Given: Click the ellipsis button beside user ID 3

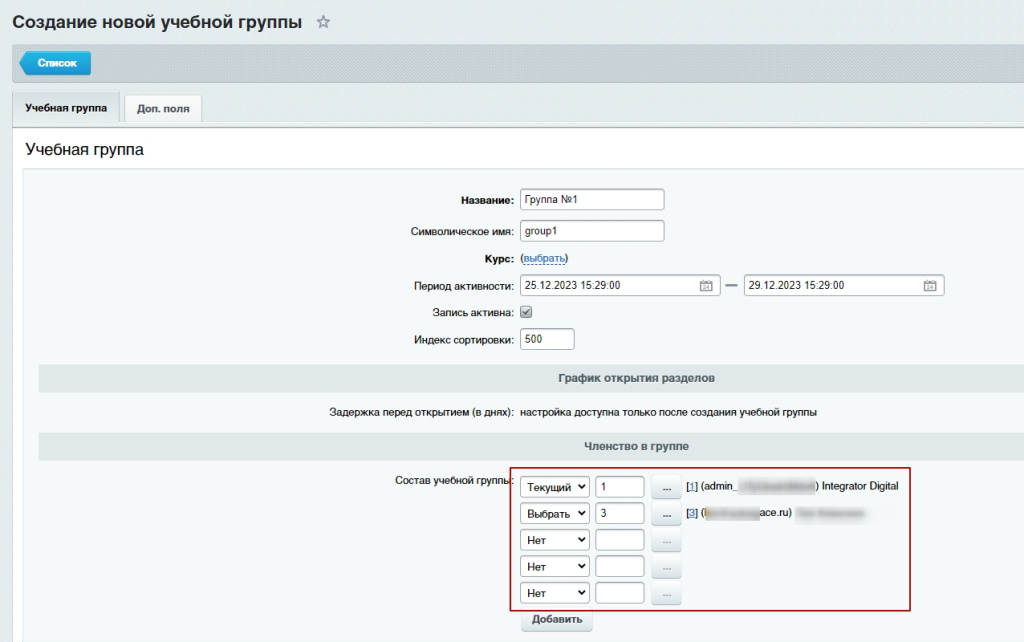Looking at the screenshot, I should pyautogui.click(x=666, y=514).
